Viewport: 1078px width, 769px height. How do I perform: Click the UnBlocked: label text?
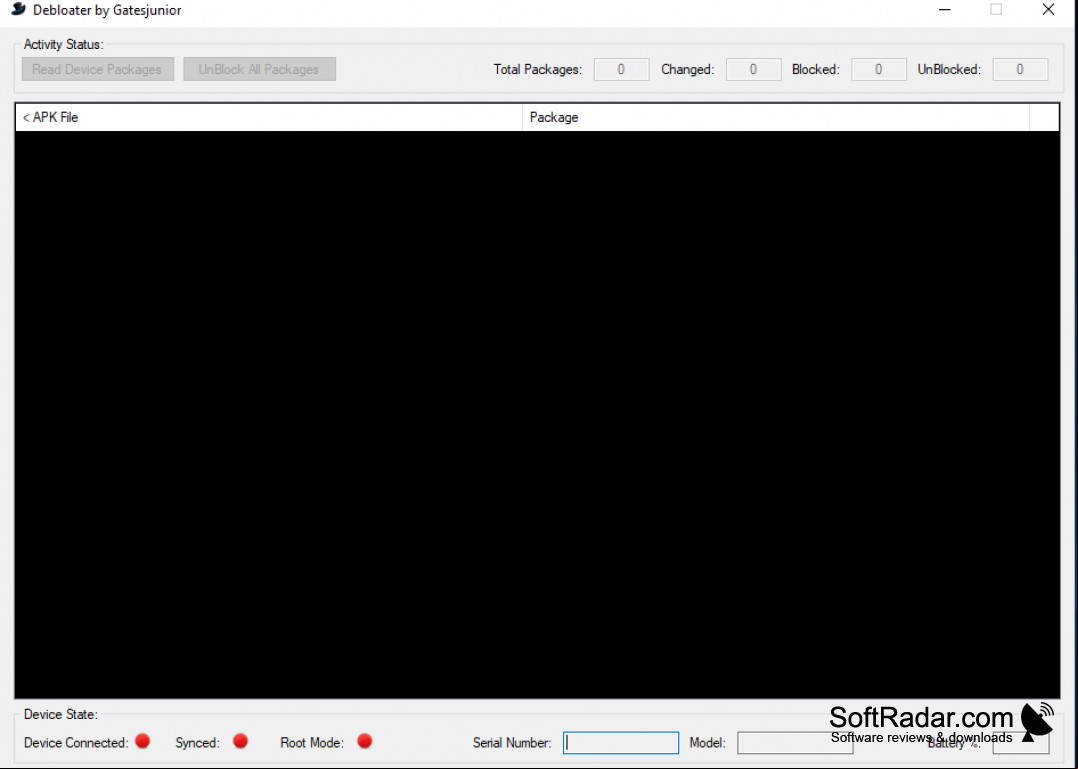(949, 69)
